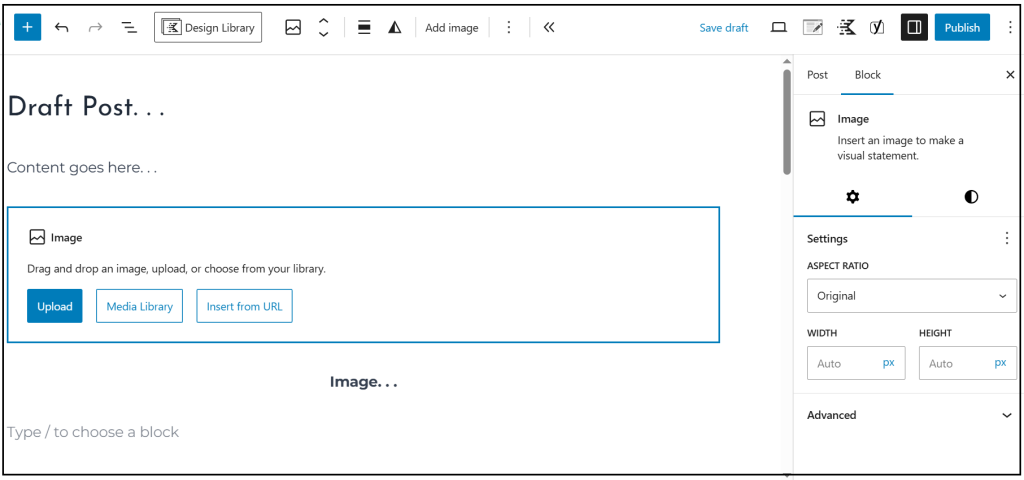Click the duotone filter triangle icon
Viewport: 1024px width, 480px height.
coord(395,28)
